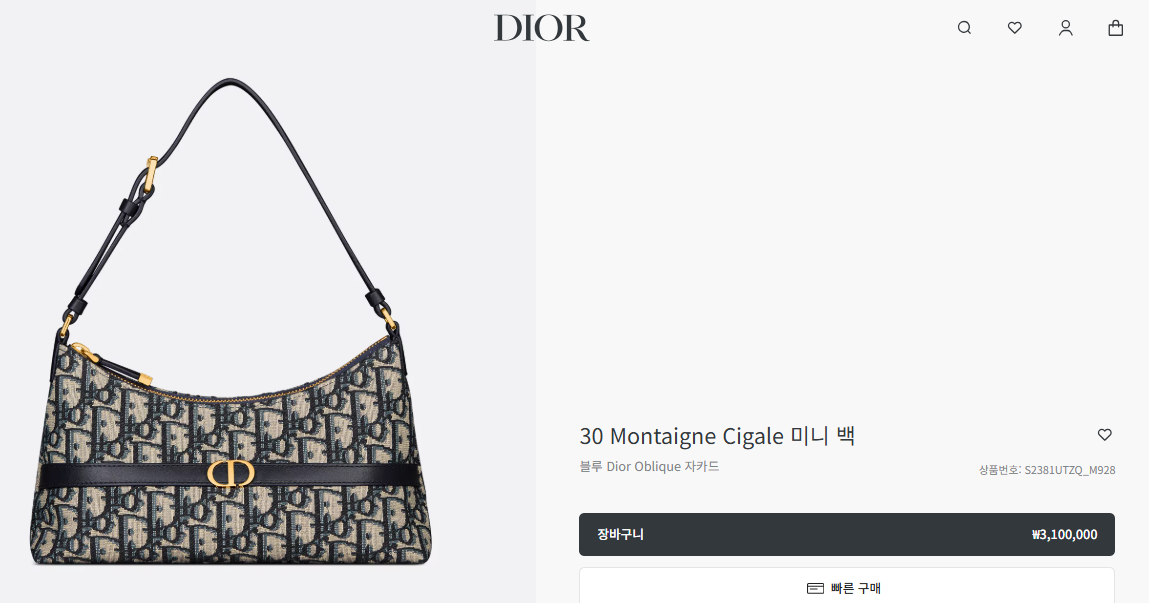
Task: Click the 블루 Dior Oblique 자카드 subtitle
Action: [x=649, y=467]
